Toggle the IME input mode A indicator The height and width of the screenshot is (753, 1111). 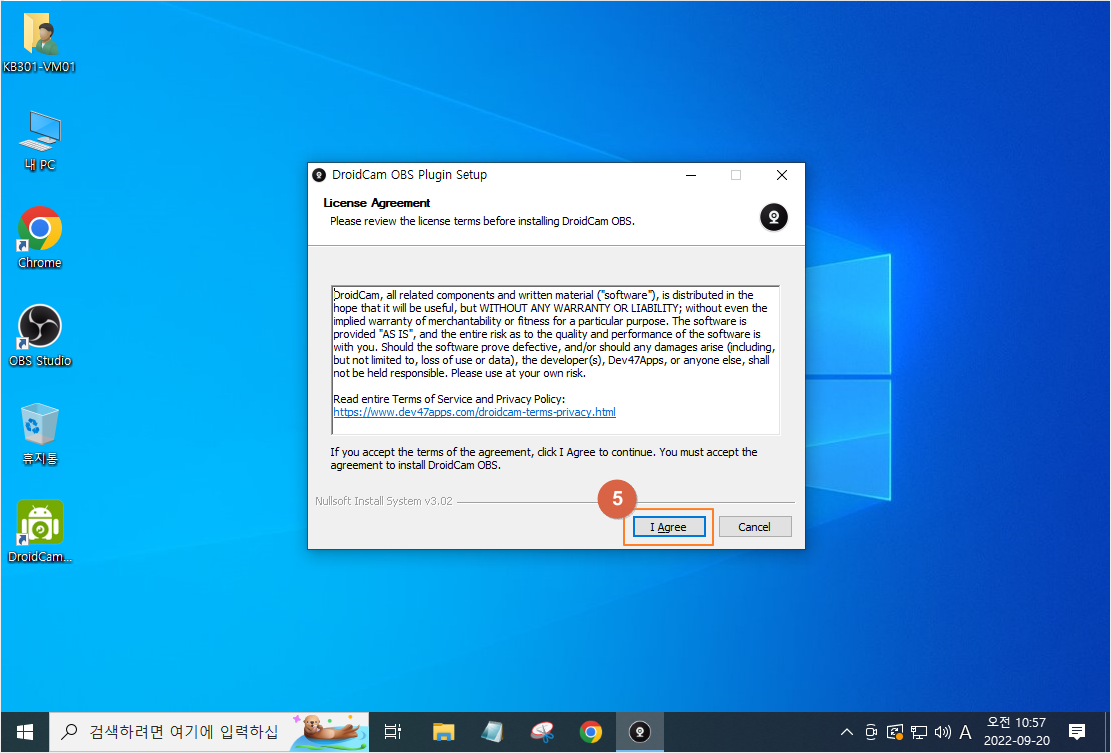point(965,732)
